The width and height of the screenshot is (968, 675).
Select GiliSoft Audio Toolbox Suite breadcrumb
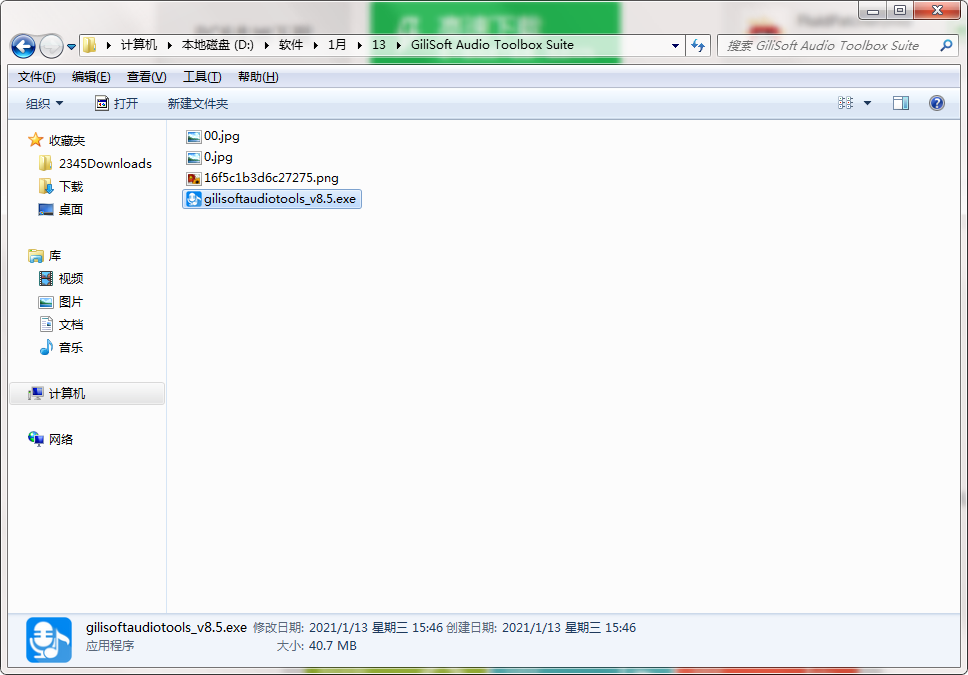coord(492,45)
